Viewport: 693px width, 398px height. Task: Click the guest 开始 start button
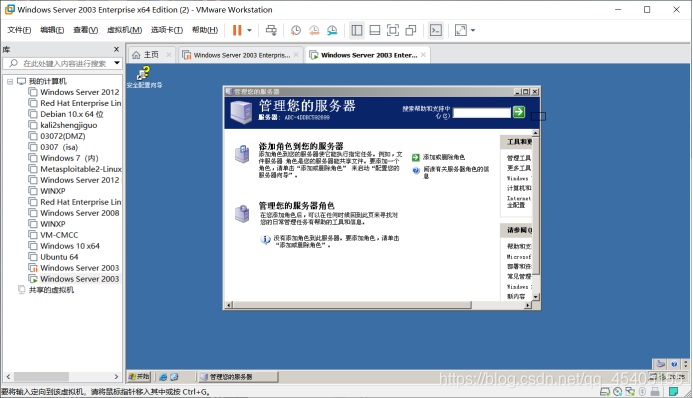coord(139,377)
